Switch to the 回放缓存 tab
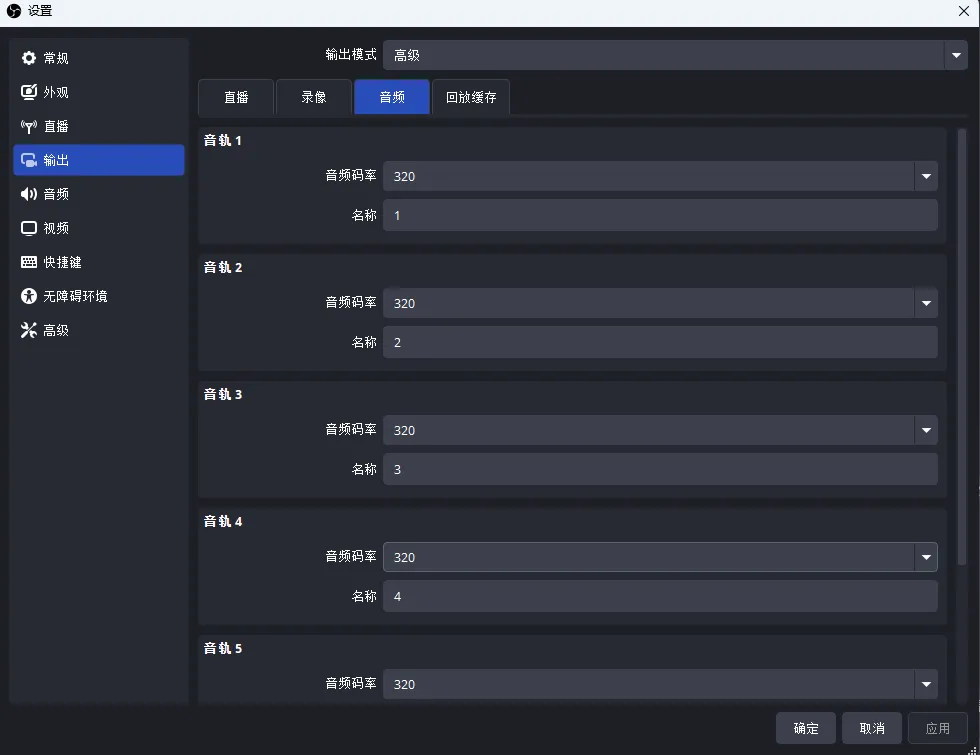 tap(471, 97)
